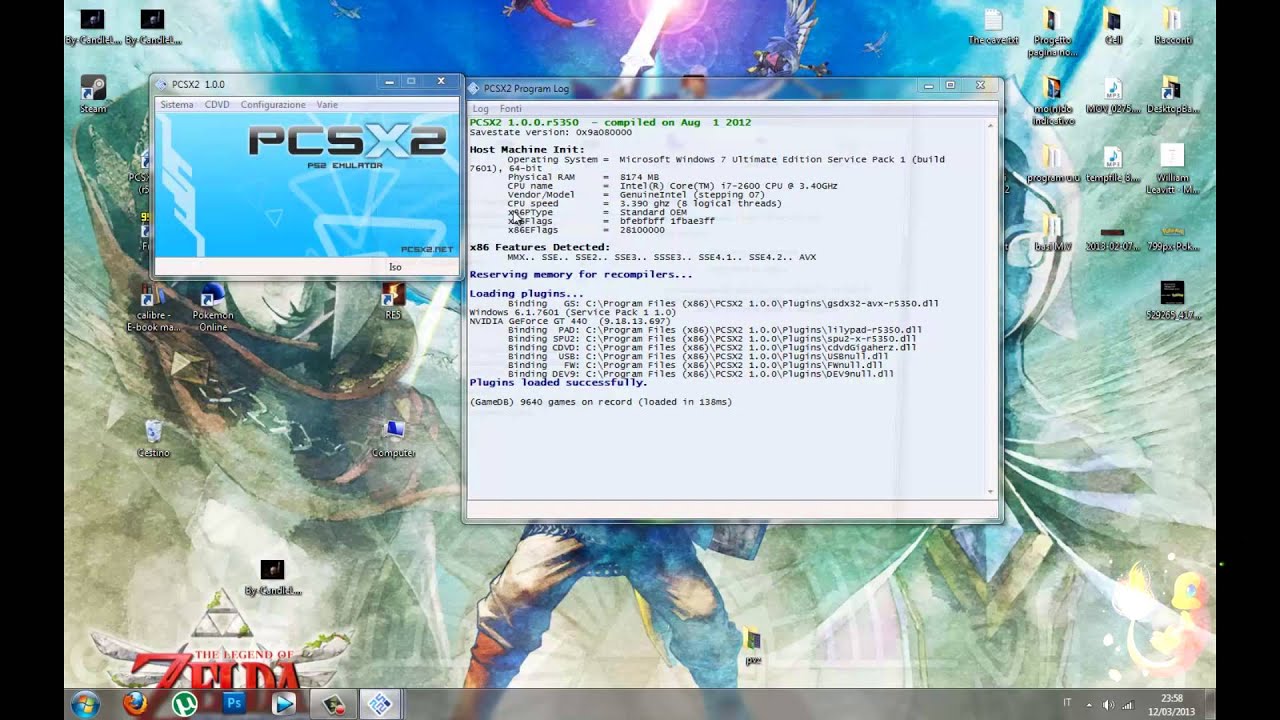
Task: Select the Steam desktop shortcut
Action: (x=93, y=93)
